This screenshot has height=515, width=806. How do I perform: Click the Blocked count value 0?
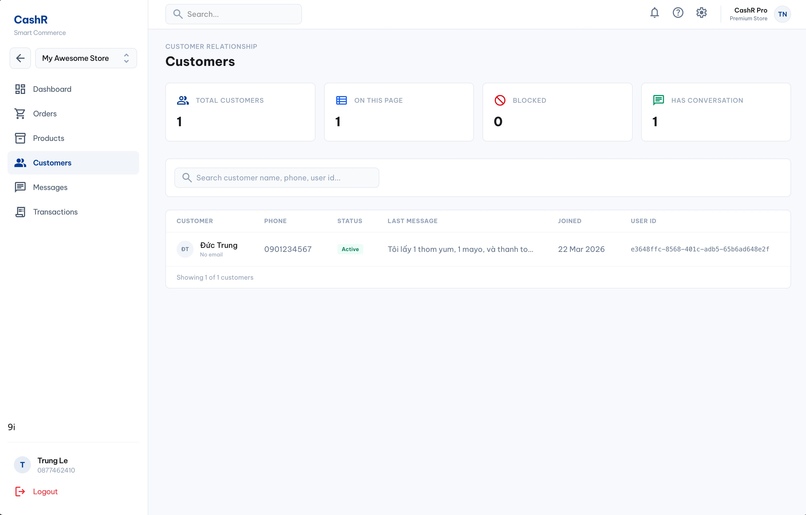[x=498, y=122]
